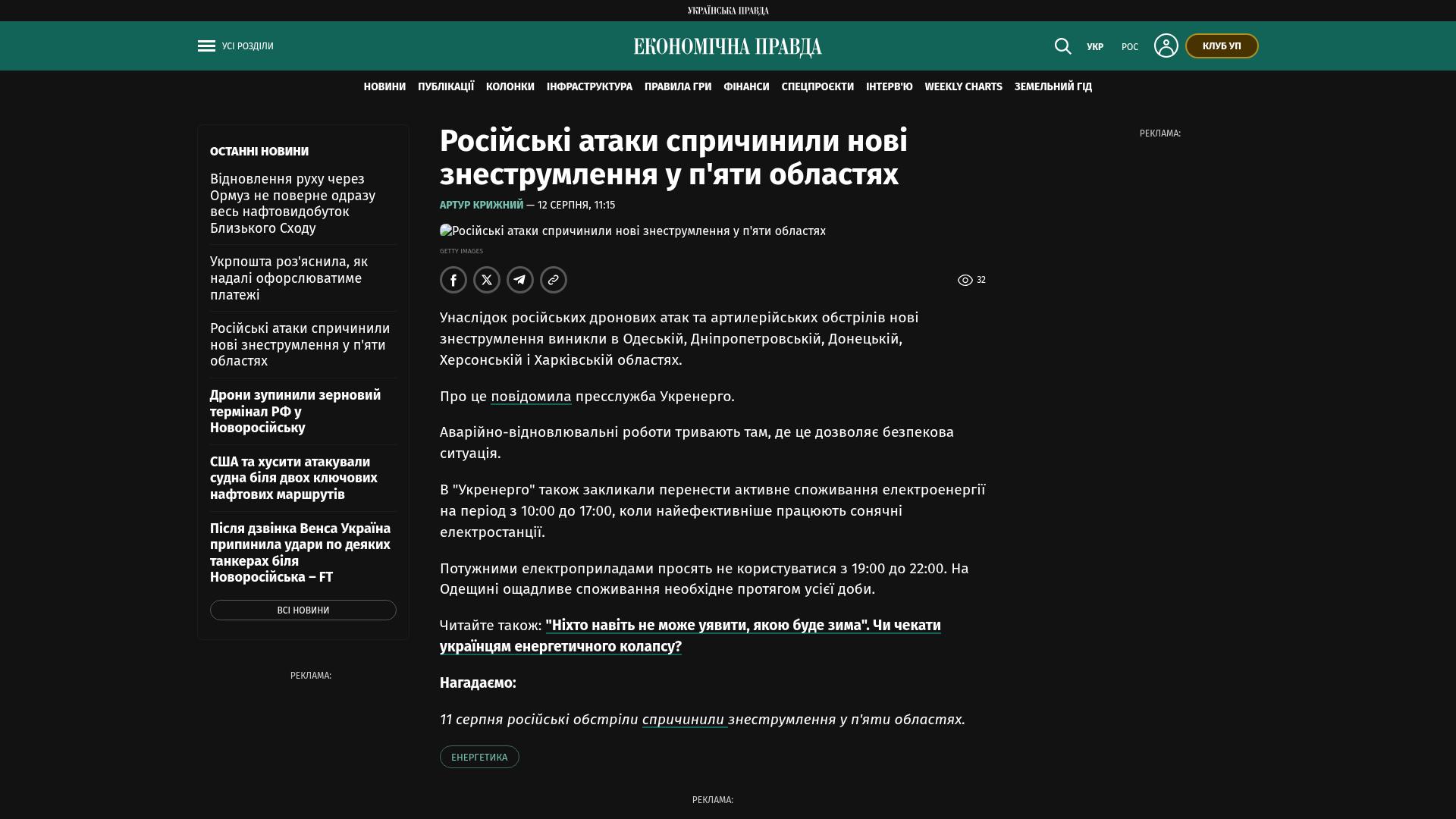Open the Колонки menu item

pos(510,87)
